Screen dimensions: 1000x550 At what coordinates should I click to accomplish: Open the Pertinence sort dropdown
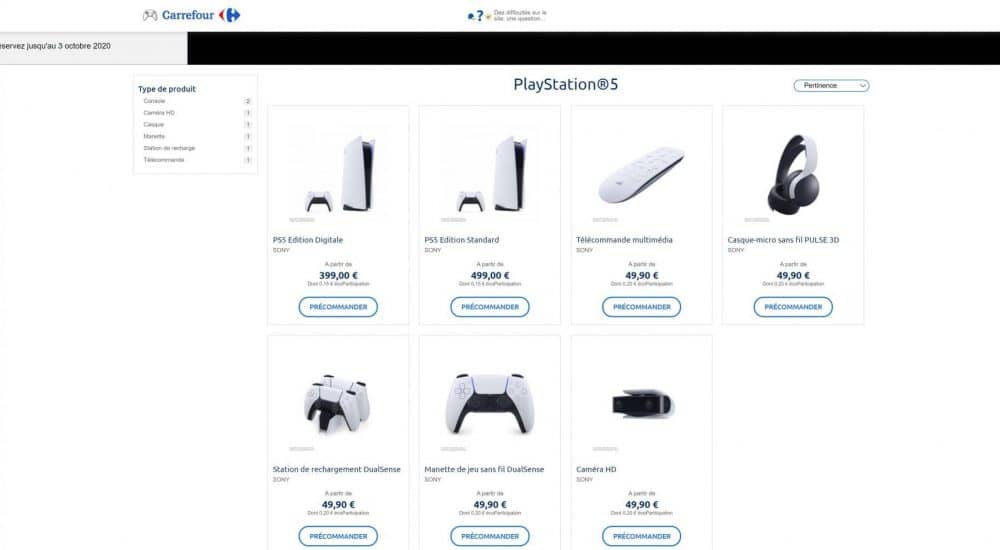click(x=831, y=85)
